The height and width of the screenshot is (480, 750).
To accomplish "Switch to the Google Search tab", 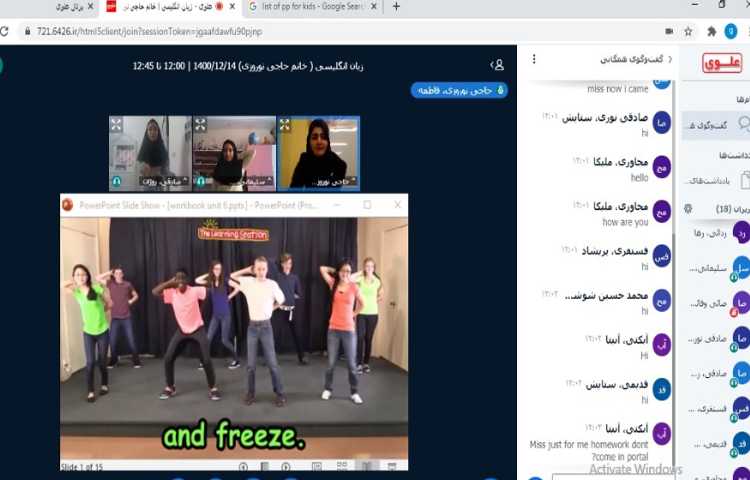I will pos(310,7).
